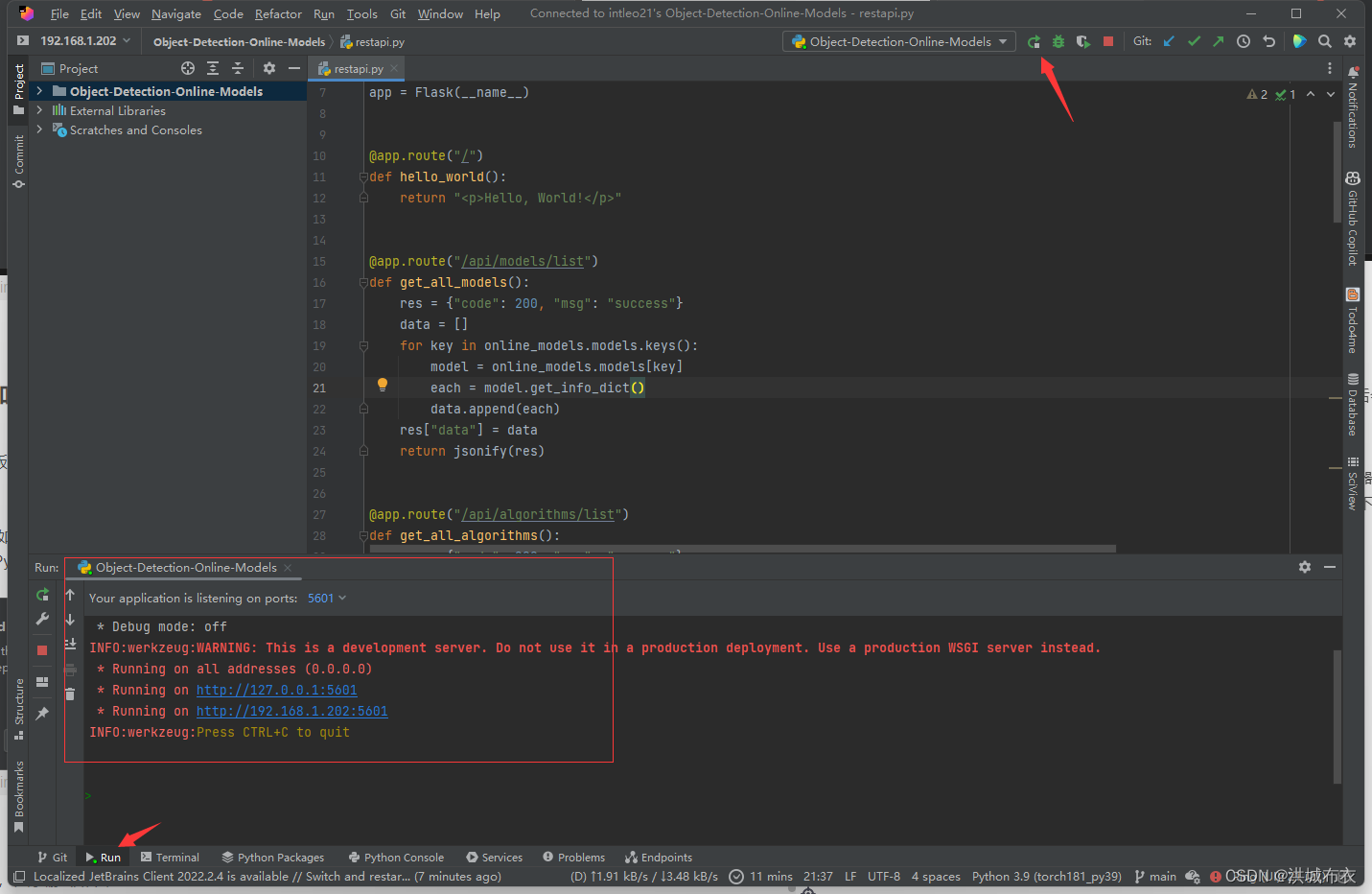Stop the app with the top toolbar square
Screen dimensions: 1372x894
1108,41
